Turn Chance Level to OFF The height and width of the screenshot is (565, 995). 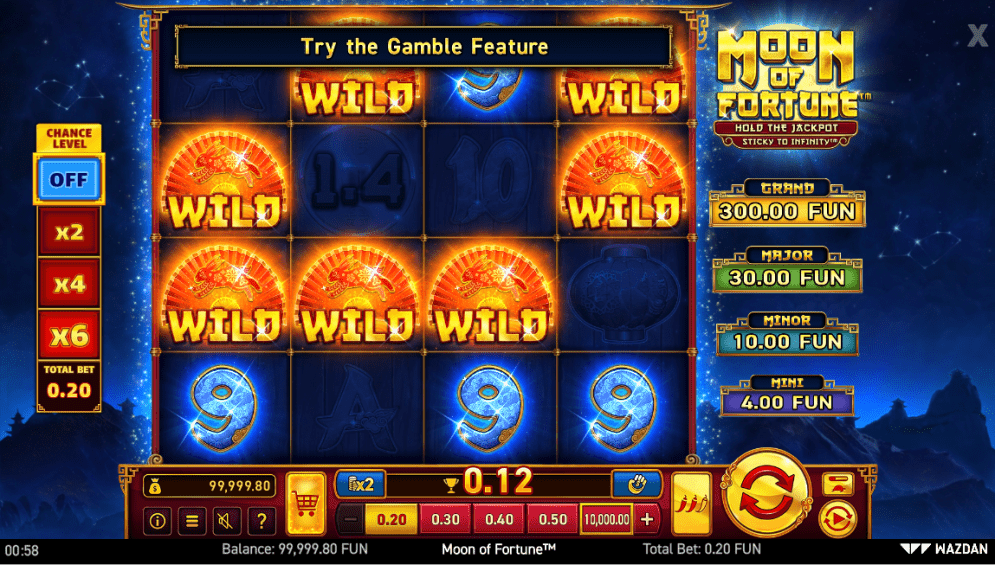pos(69,180)
